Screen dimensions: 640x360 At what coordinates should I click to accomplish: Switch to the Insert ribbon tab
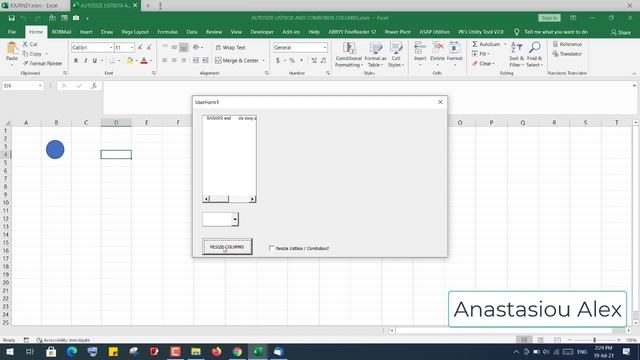(x=86, y=32)
